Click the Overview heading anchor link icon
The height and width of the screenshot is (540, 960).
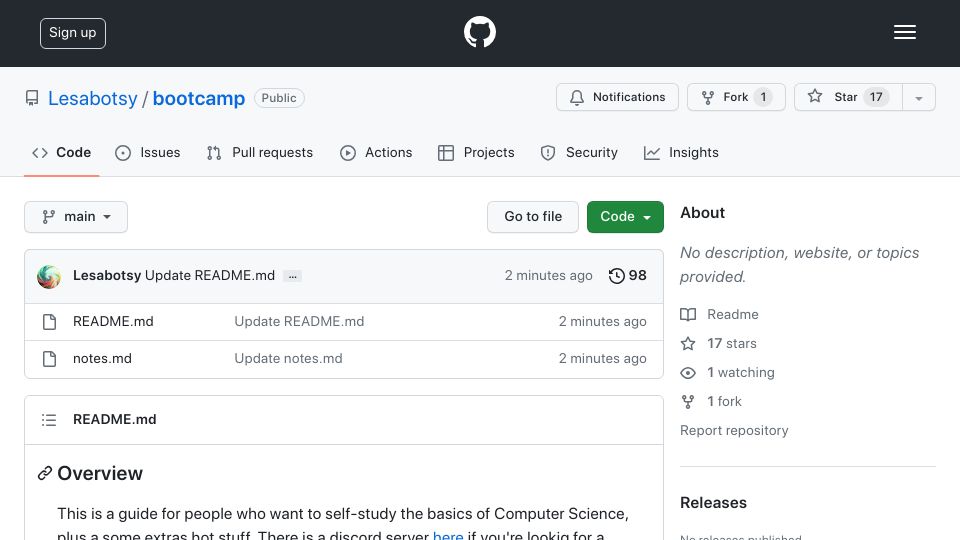coord(44,473)
